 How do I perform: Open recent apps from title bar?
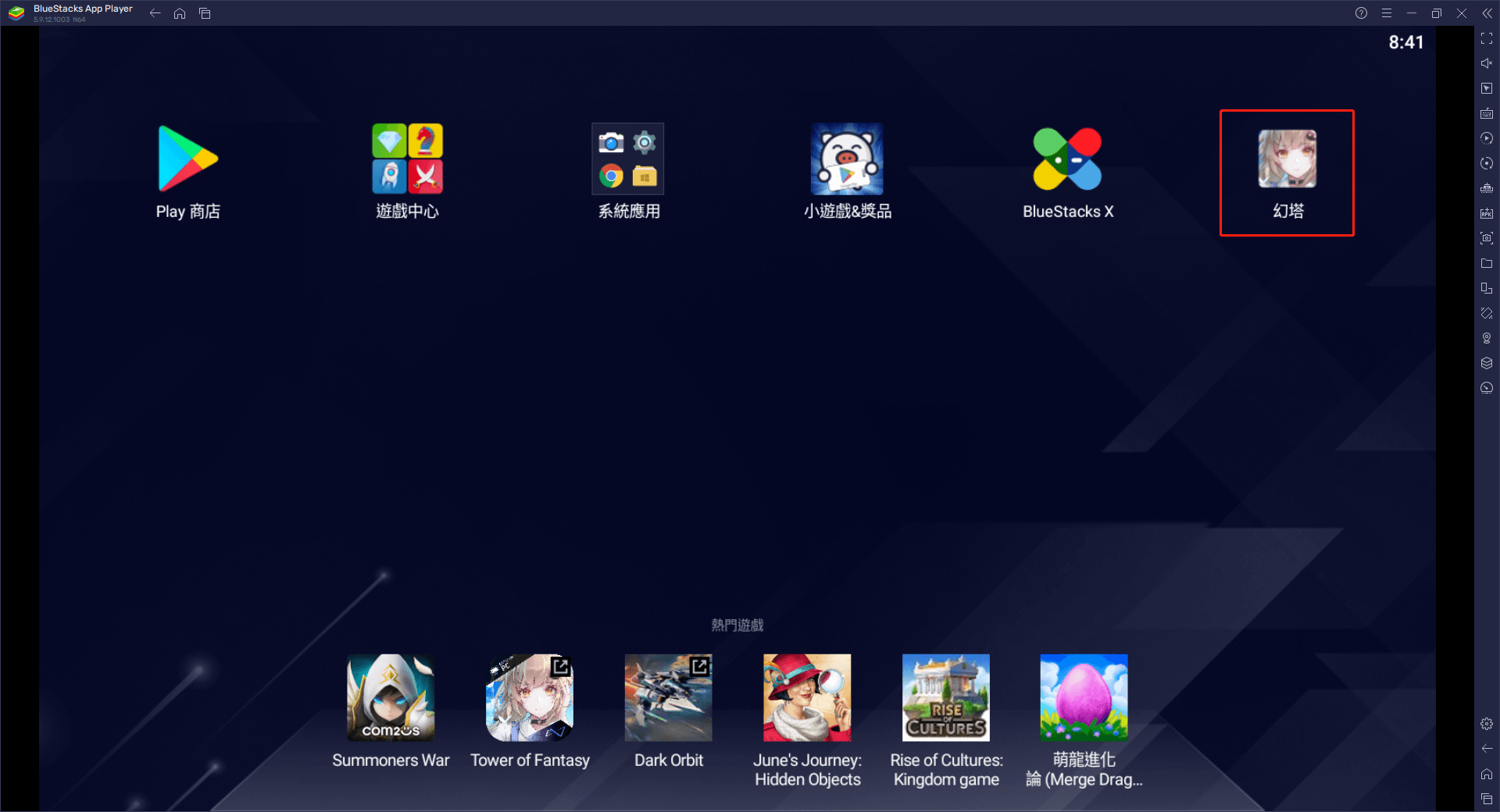point(205,13)
